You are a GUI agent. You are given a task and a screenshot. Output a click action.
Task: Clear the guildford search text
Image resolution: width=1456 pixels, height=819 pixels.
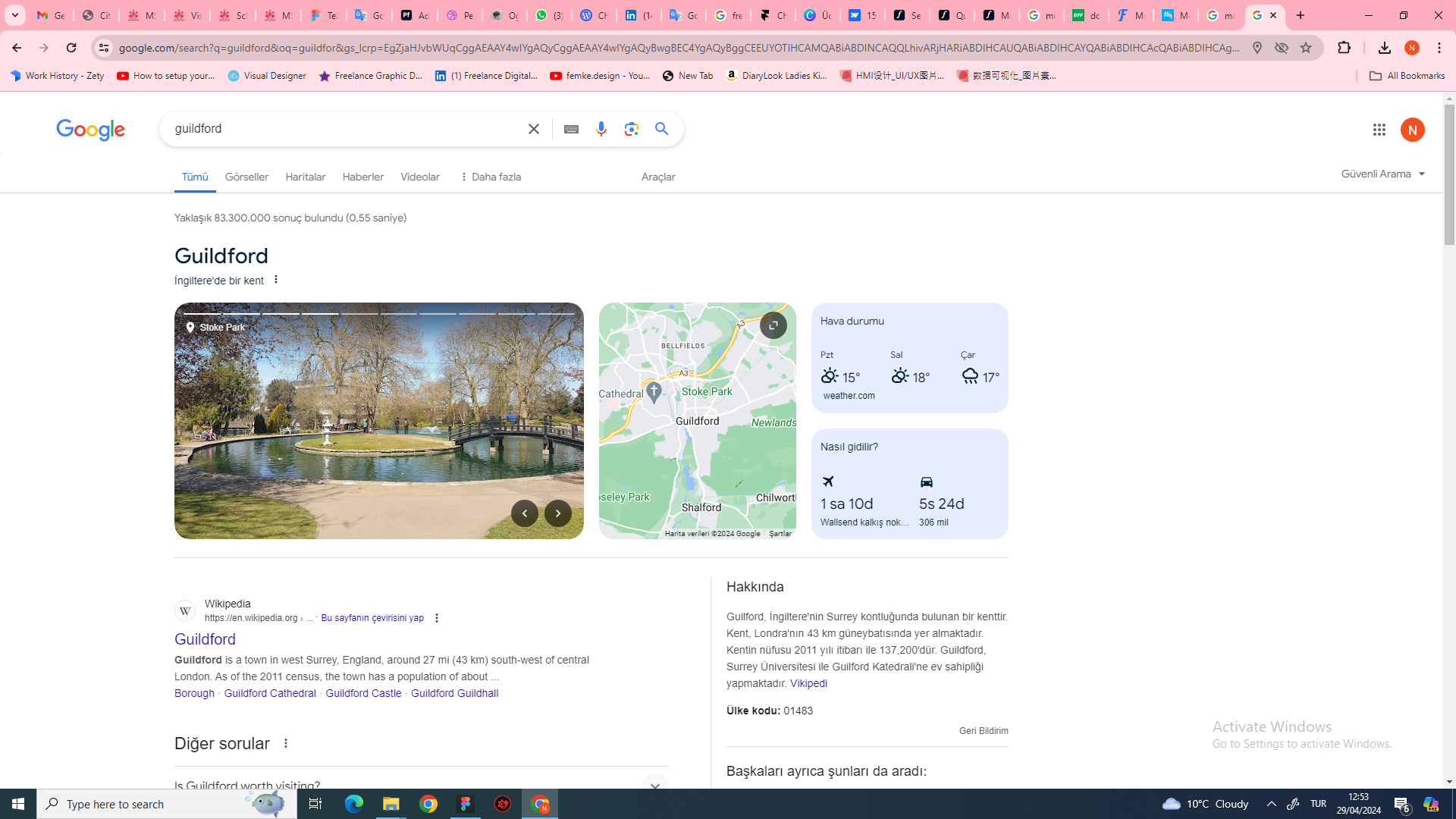(x=534, y=129)
